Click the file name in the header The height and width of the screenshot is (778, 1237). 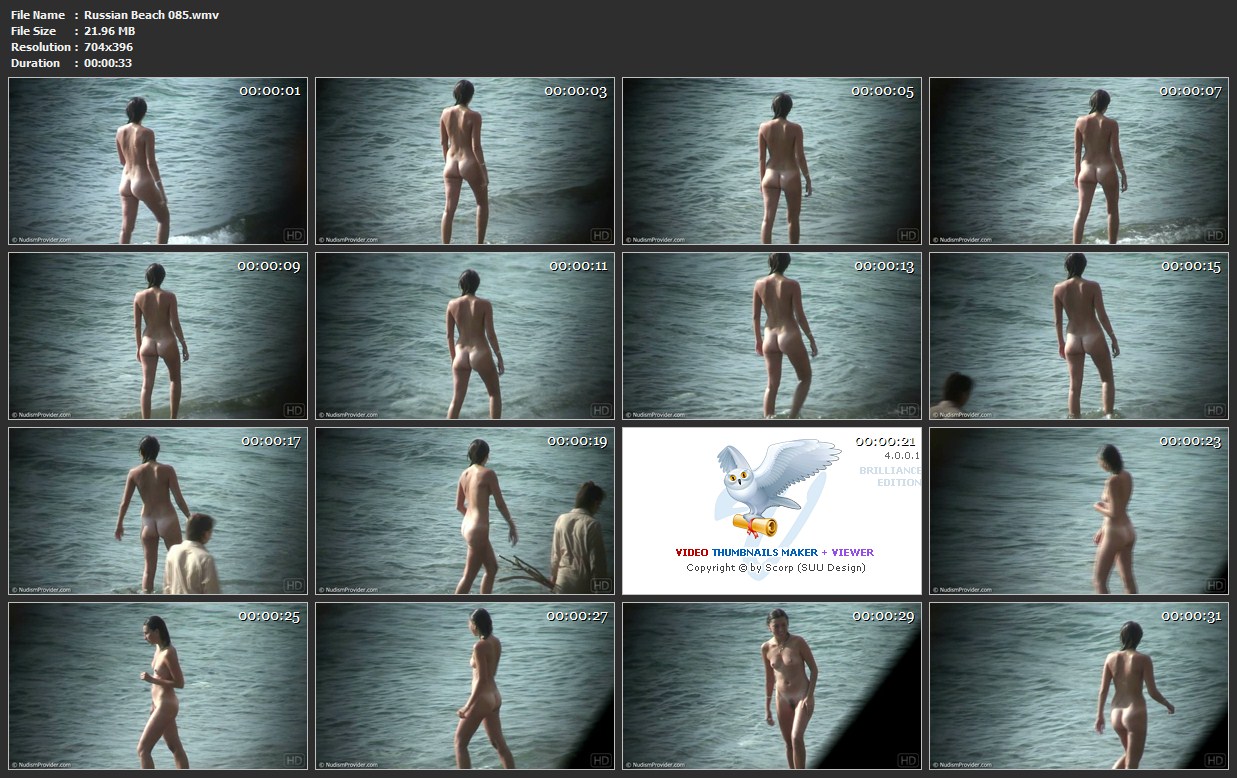(151, 15)
